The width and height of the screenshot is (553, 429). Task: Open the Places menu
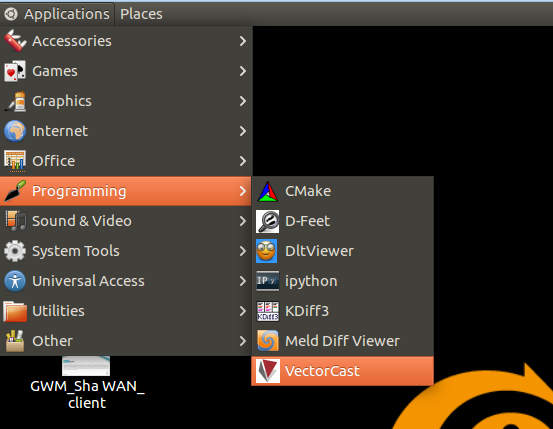(141, 14)
